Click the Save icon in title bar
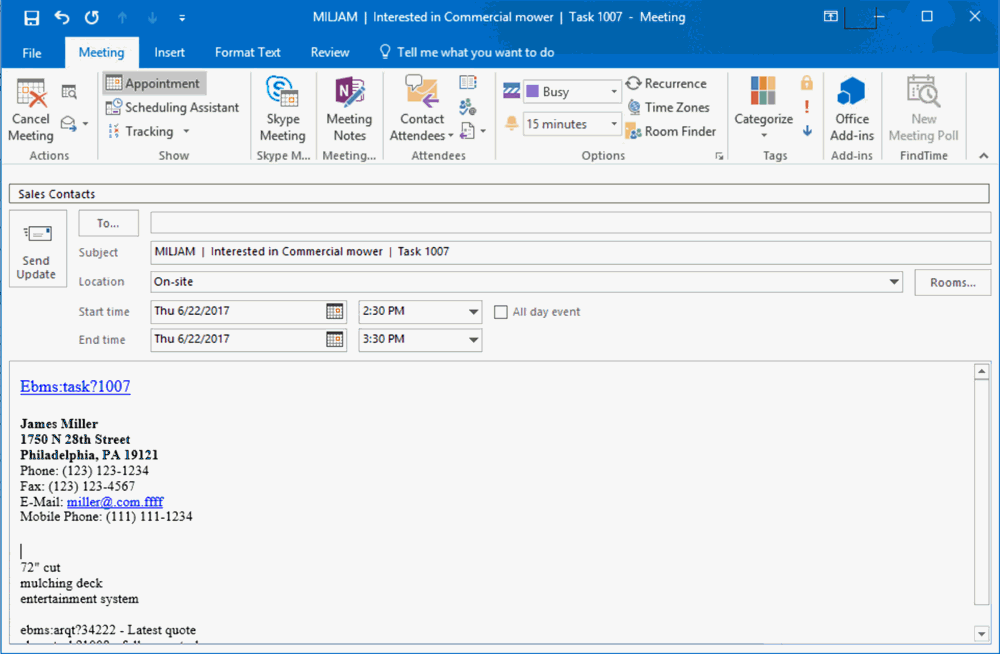The image size is (1000, 654). pyautogui.click(x=31, y=17)
